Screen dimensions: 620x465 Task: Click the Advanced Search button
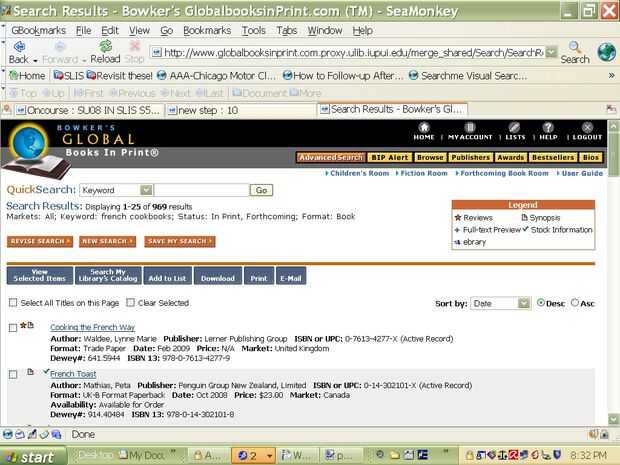tap(331, 157)
